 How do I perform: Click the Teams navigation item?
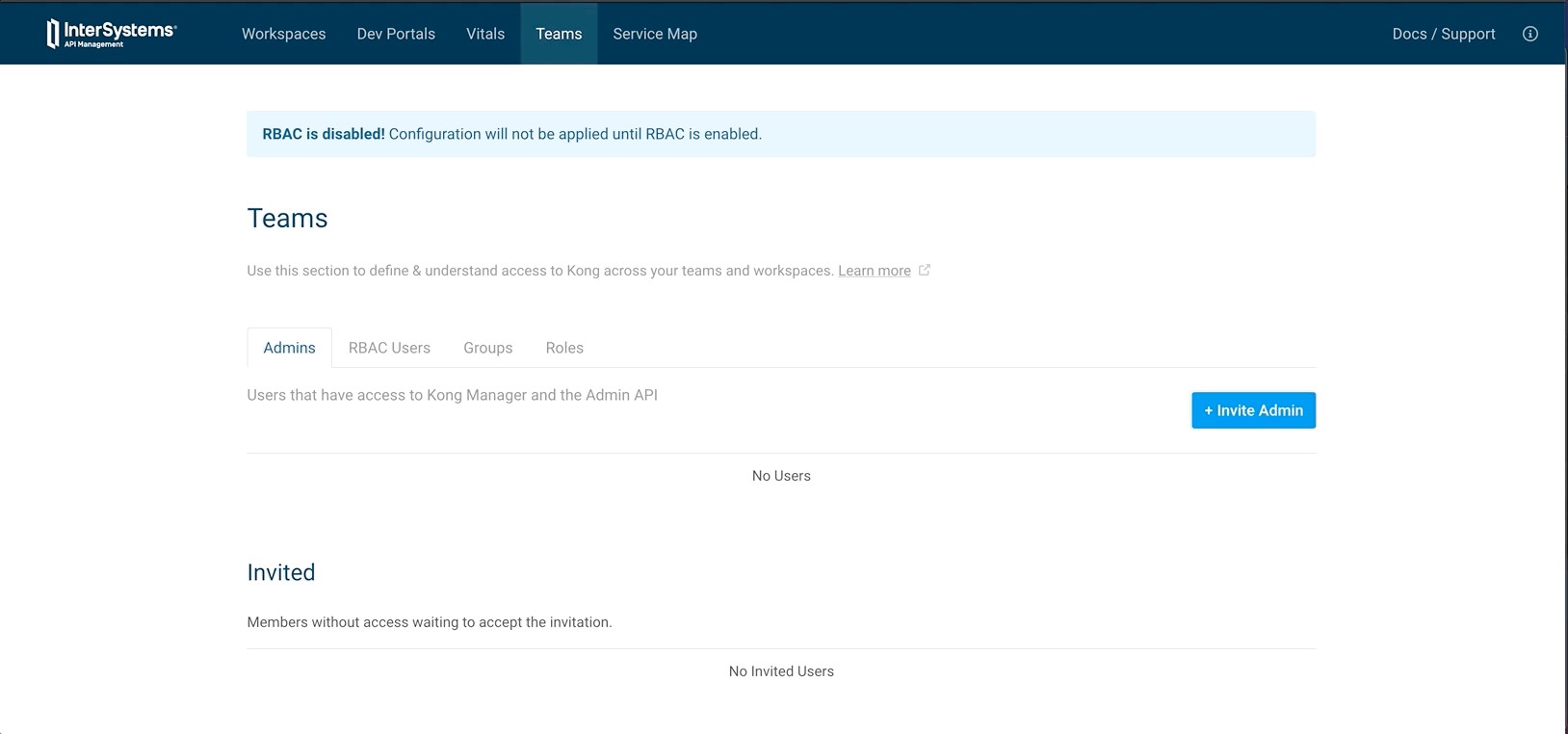point(559,34)
